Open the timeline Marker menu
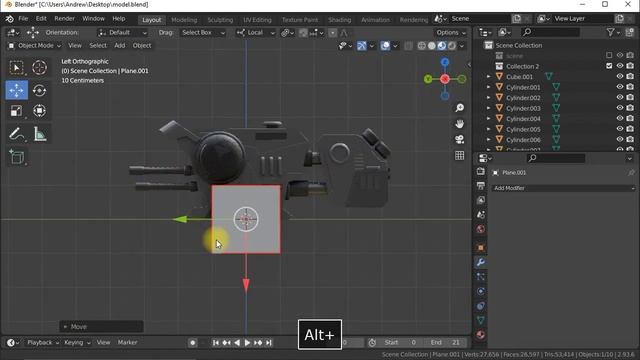The height and width of the screenshot is (360, 640). click(127, 342)
